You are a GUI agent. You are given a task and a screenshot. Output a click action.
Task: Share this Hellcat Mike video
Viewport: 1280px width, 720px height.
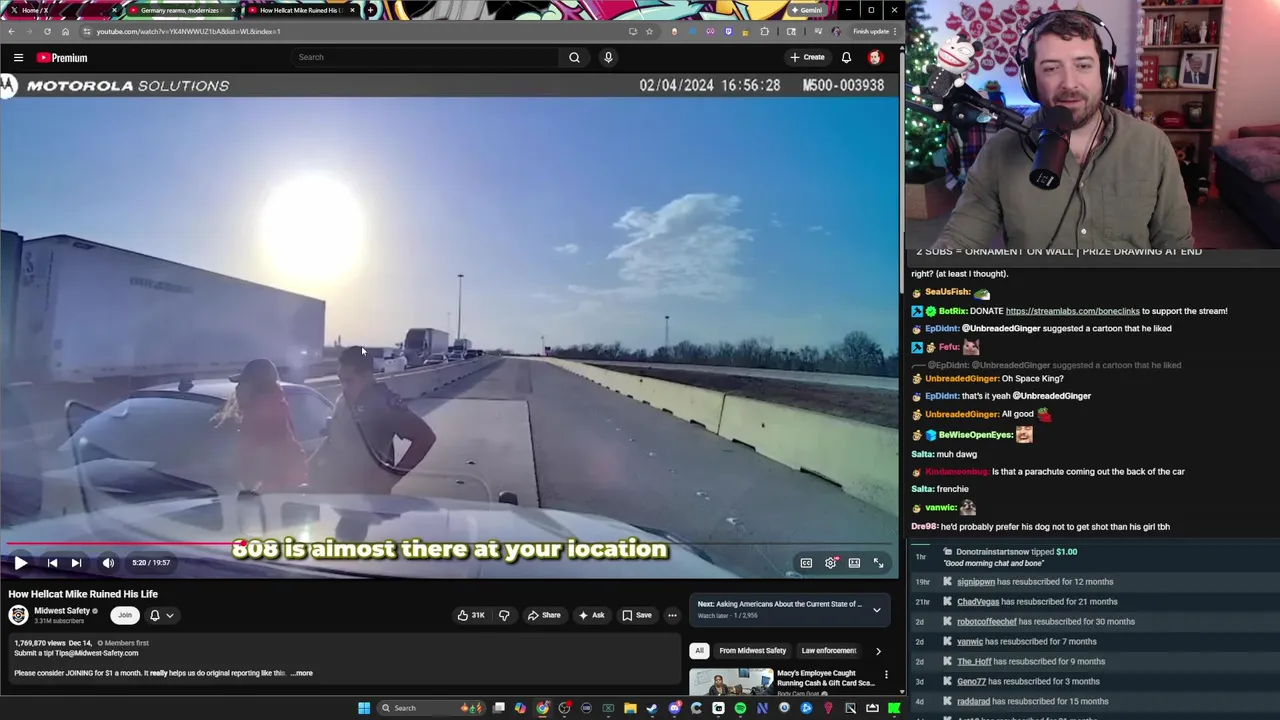pyautogui.click(x=544, y=615)
